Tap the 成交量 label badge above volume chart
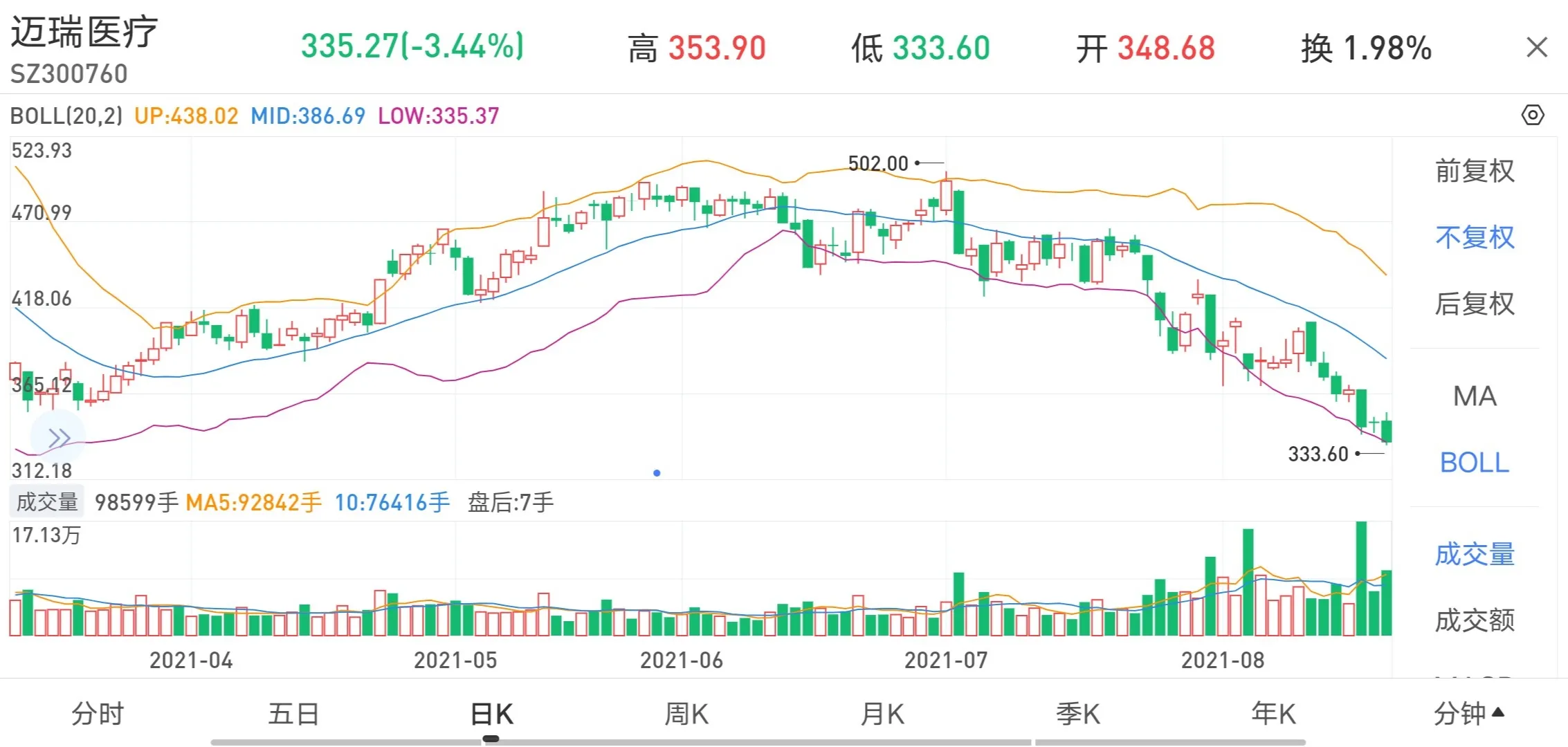The width and height of the screenshot is (1568, 747). [47, 502]
